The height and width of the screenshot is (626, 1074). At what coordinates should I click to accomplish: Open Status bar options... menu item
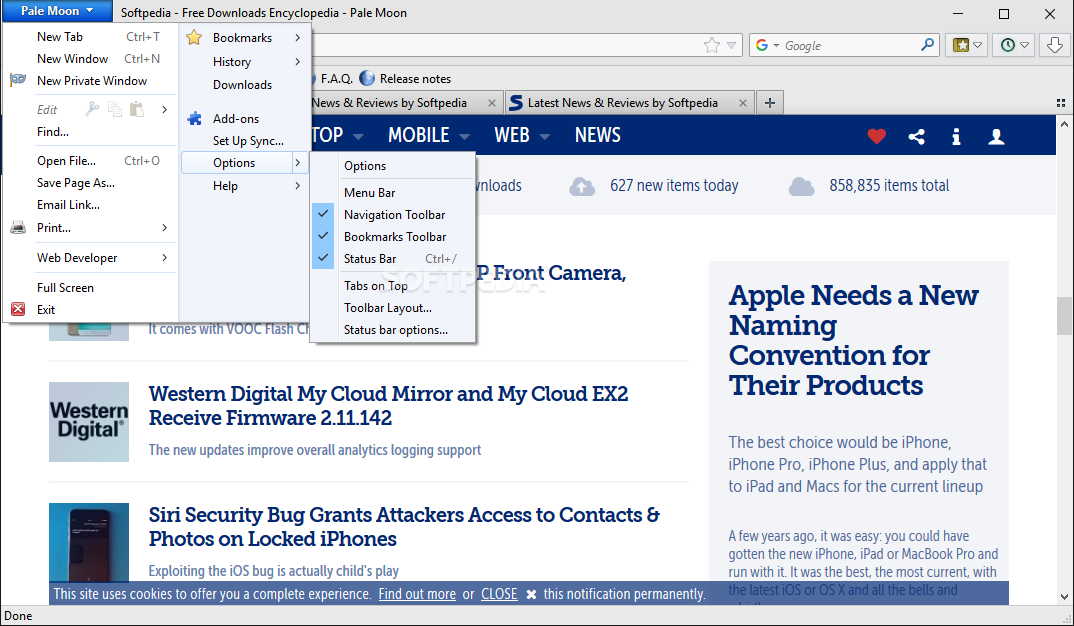[x=392, y=329]
